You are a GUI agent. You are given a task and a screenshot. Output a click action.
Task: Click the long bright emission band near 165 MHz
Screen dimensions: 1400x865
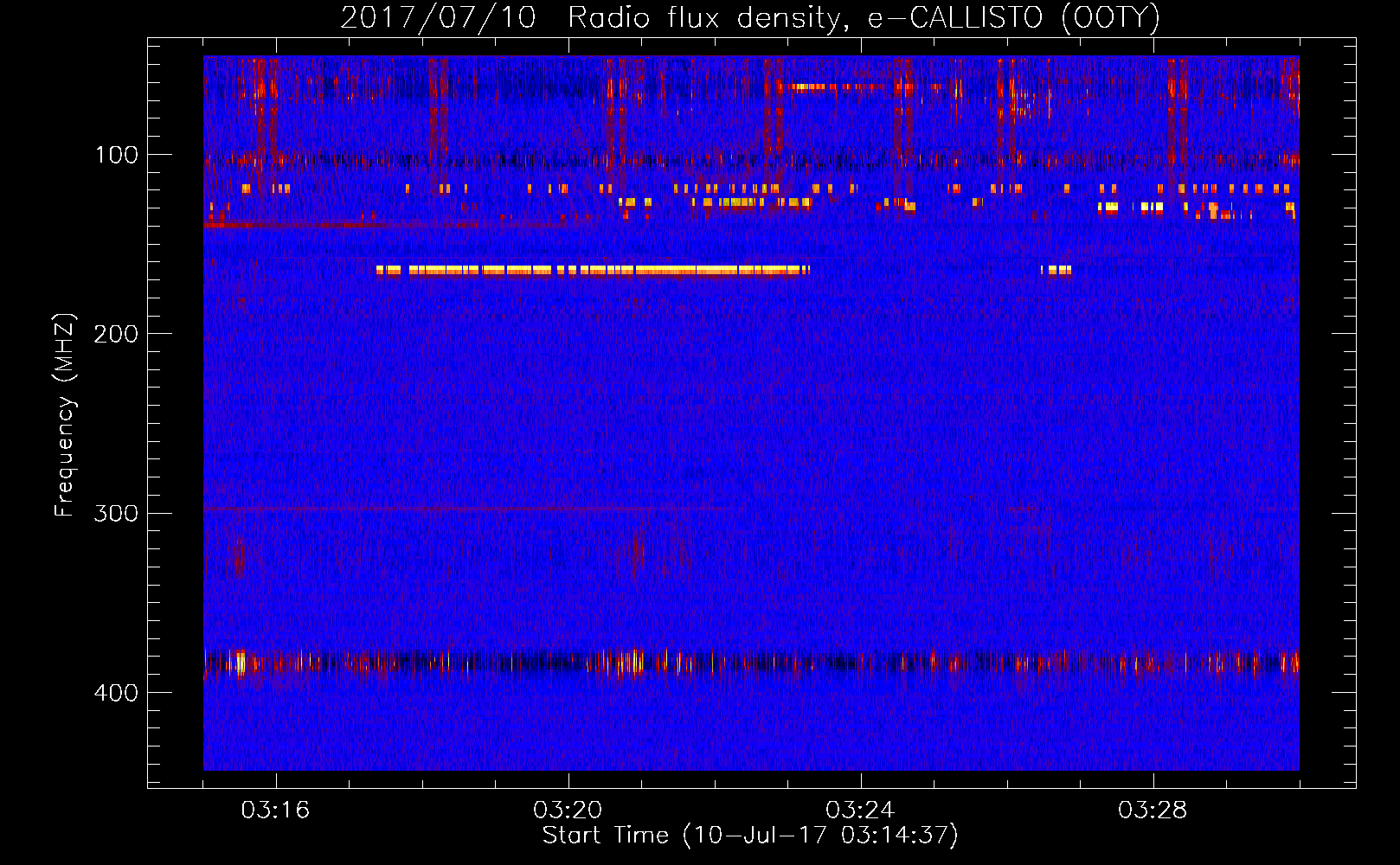(594, 271)
